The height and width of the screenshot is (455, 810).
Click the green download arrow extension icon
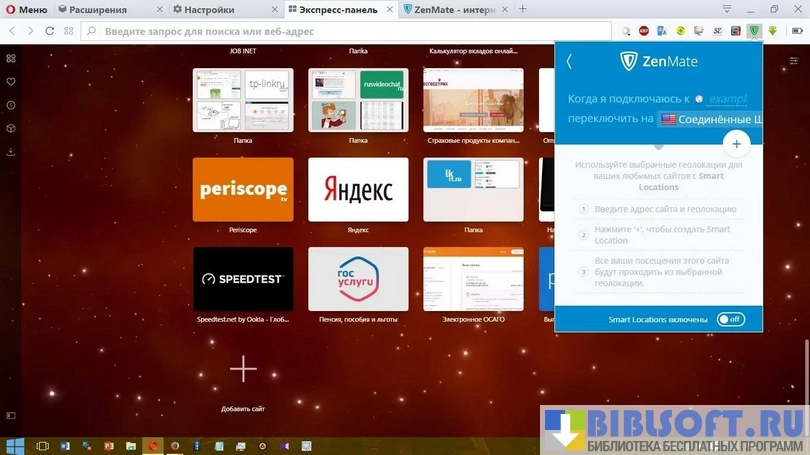[x=772, y=31]
